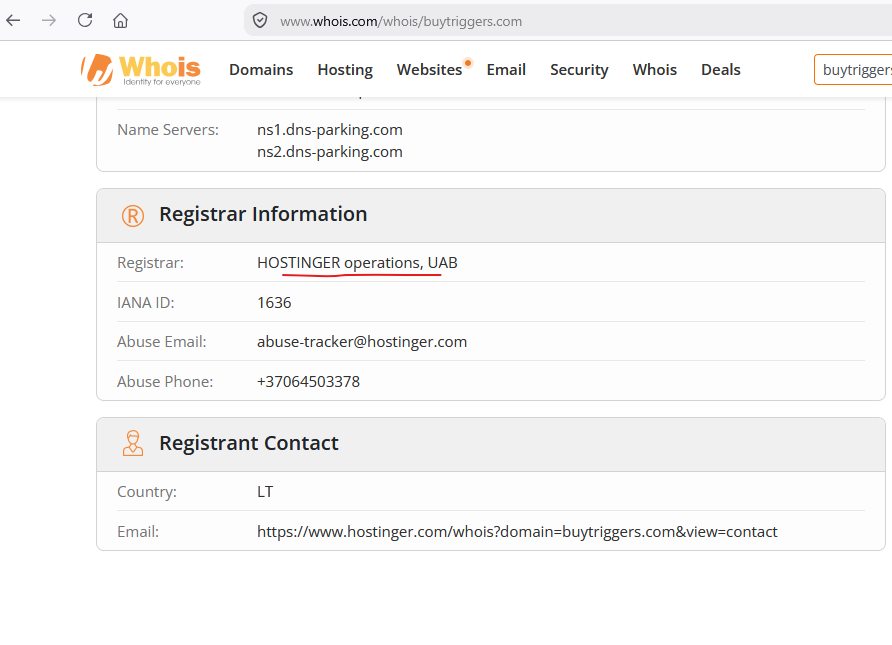The image size is (892, 645).
Task: Click the browser forward arrow
Action: tap(49, 21)
